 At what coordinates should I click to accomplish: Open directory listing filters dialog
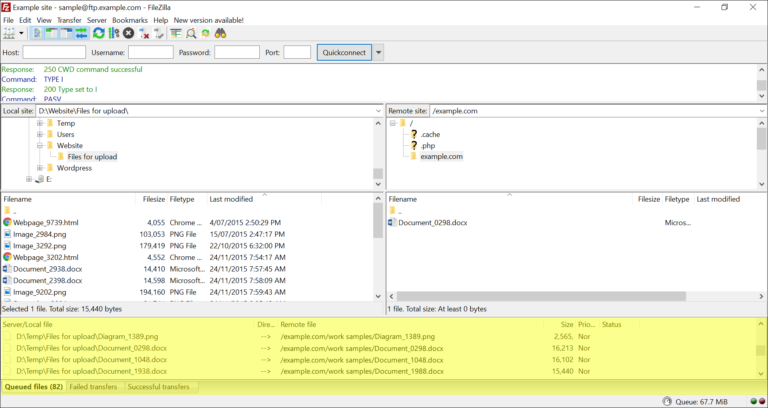pyautogui.click(x=176, y=33)
